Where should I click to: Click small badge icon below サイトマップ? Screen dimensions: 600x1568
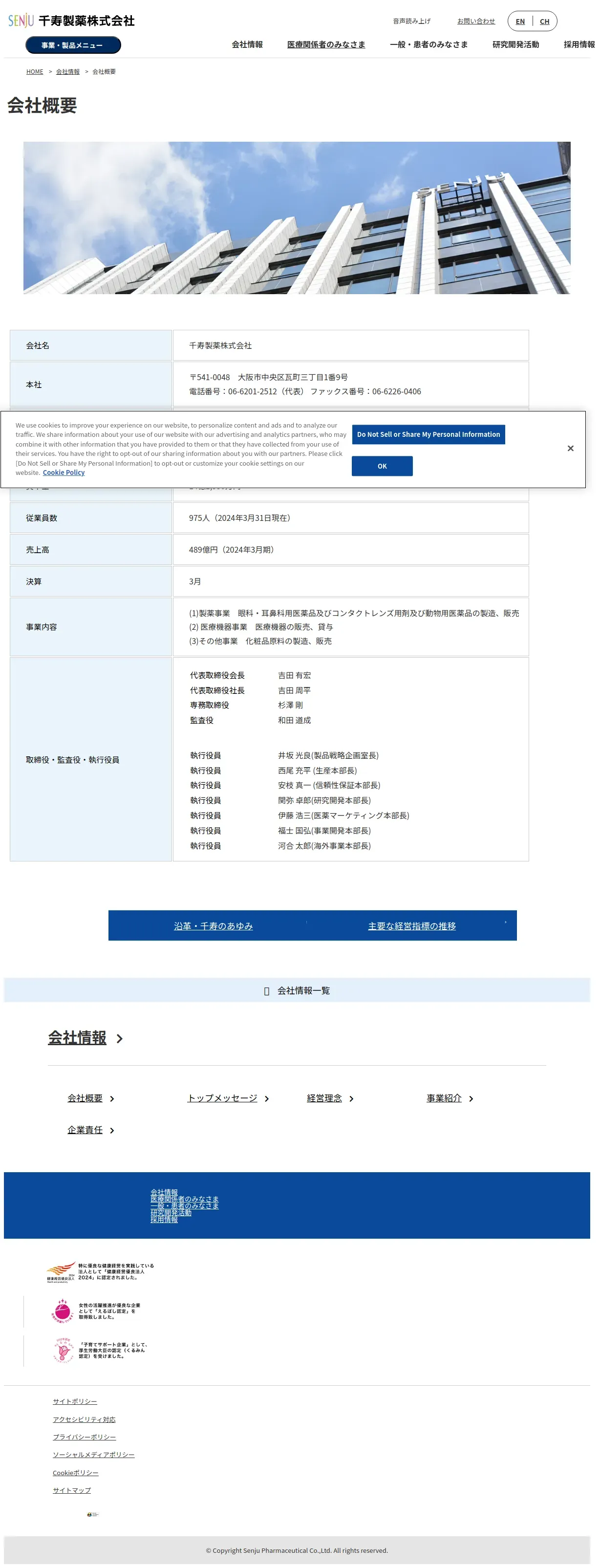[x=92, y=1514]
